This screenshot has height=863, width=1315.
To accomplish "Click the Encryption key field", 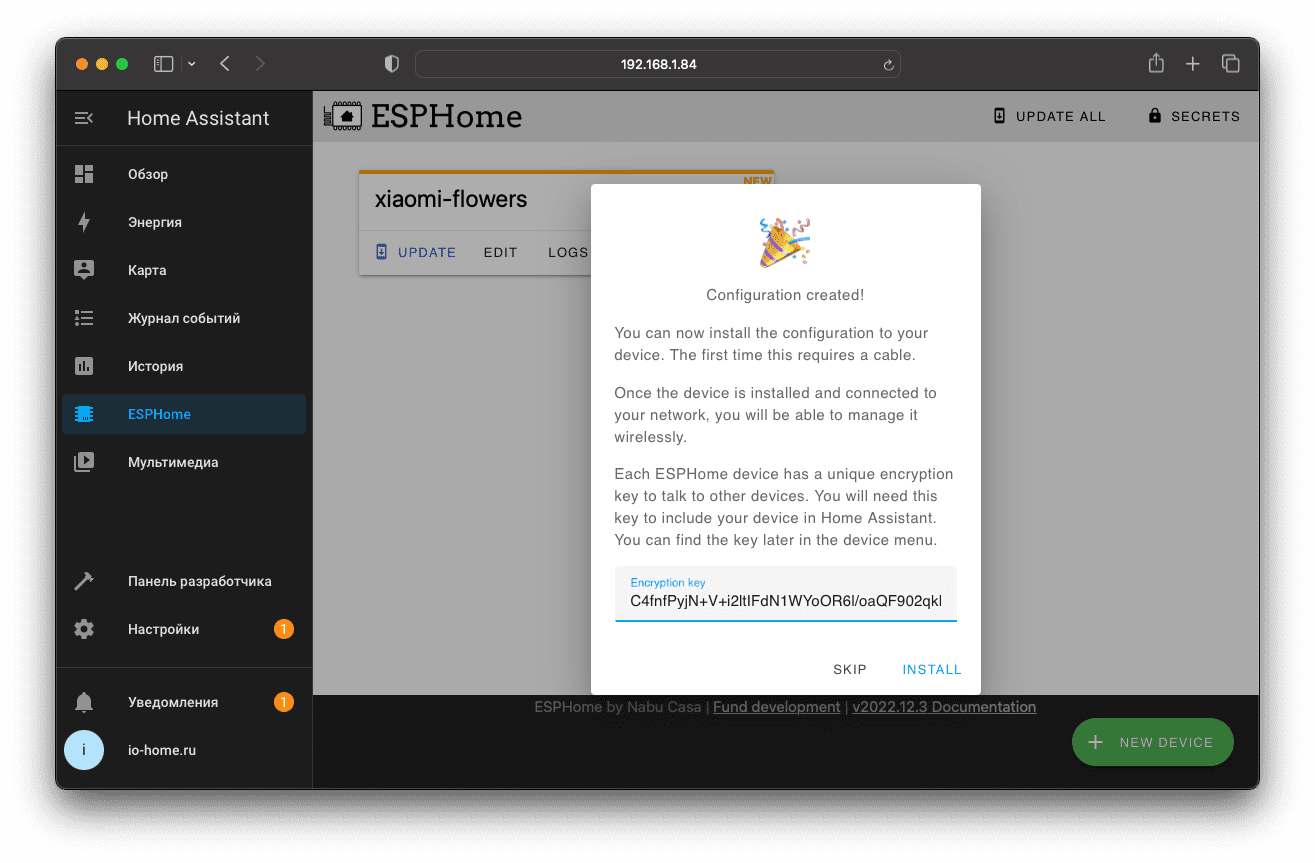I will click(786, 594).
